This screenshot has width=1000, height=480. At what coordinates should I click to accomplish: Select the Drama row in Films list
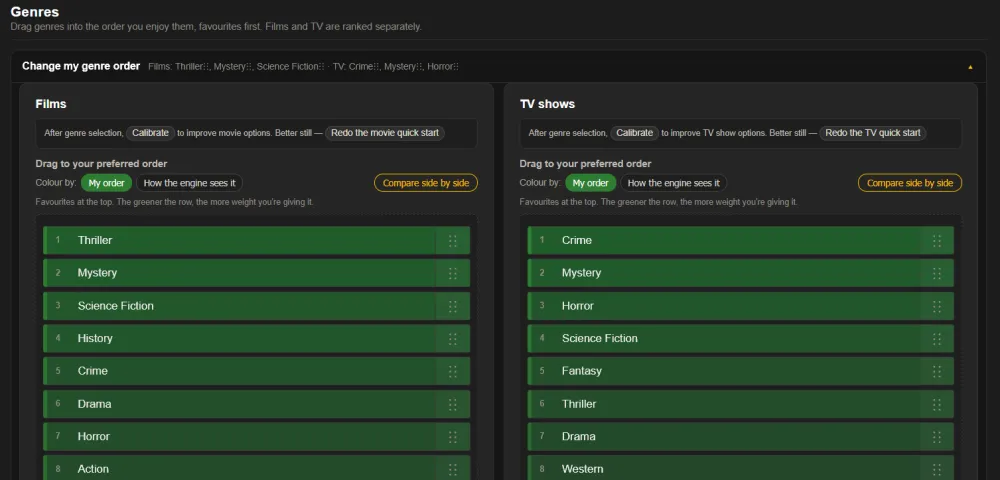click(256, 404)
